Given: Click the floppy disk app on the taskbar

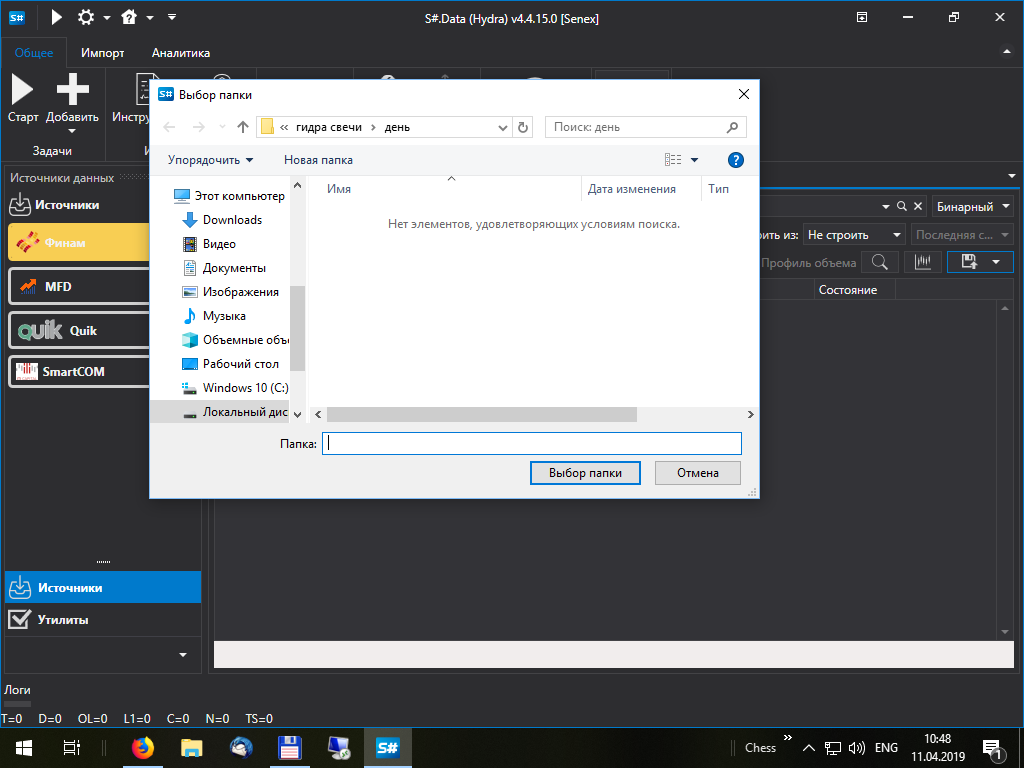Looking at the screenshot, I should 289,748.
